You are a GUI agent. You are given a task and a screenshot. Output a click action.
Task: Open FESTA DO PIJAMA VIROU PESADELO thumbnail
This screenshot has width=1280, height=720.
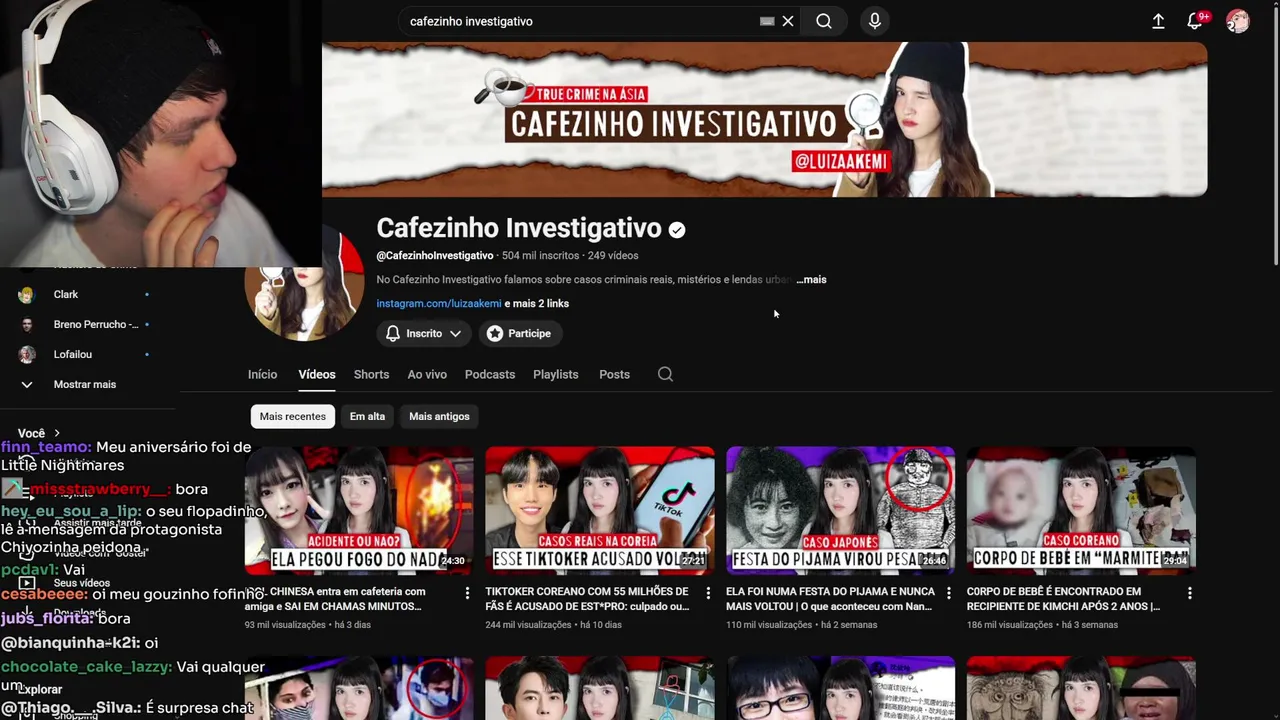coord(840,511)
